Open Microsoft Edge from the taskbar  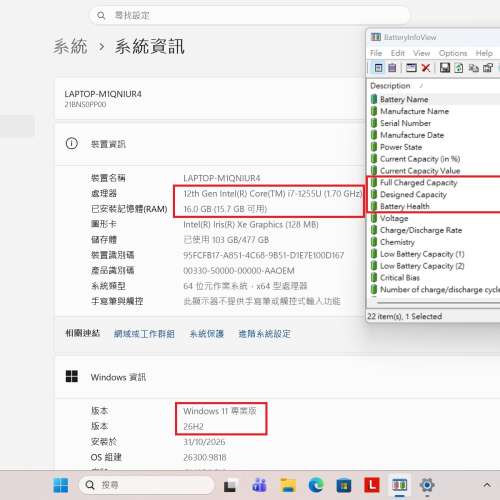pyautogui.click(x=316, y=485)
